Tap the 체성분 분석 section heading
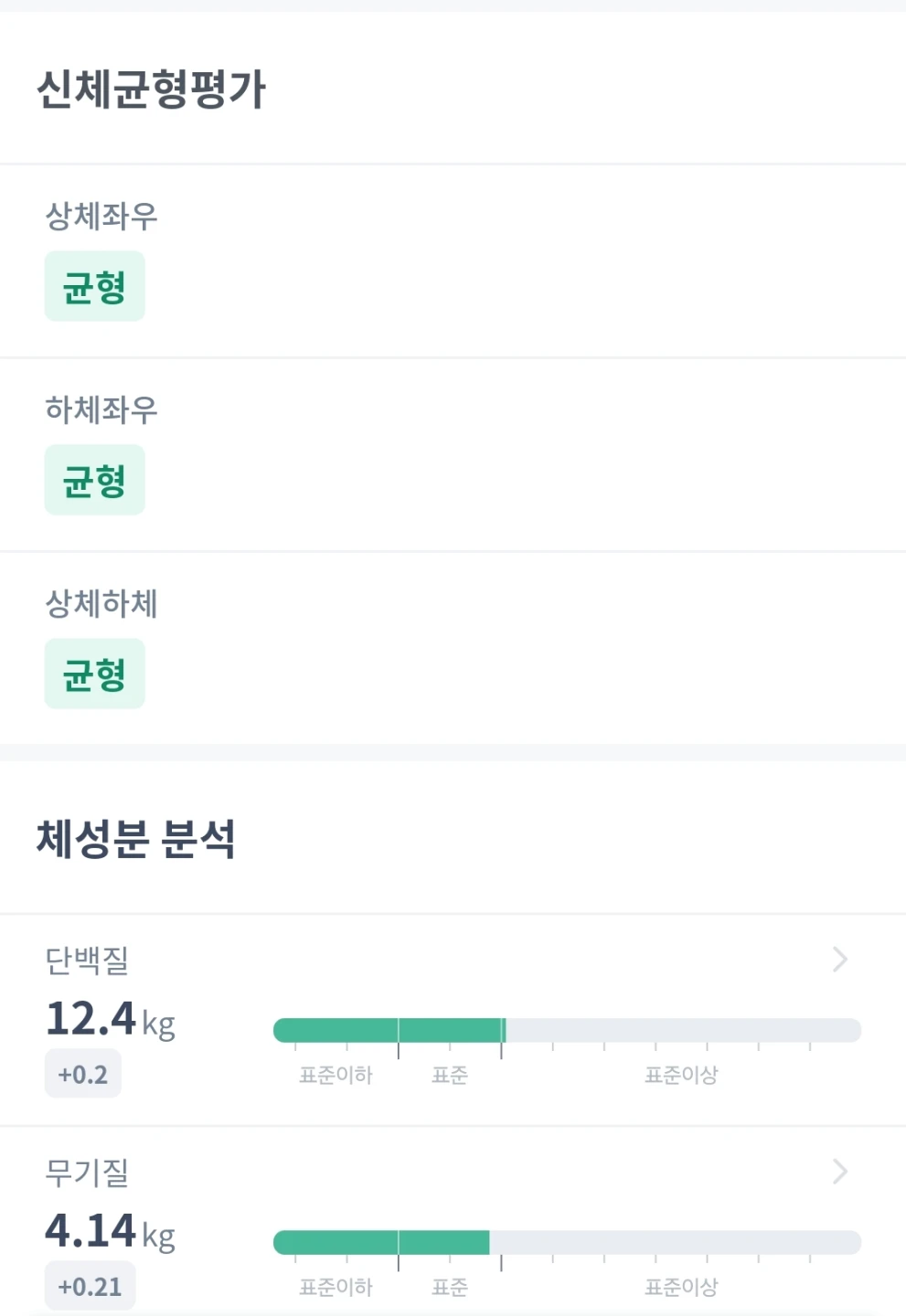Viewport: 906px width, 1316px height. pyautogui.click(x=136, y=839)
